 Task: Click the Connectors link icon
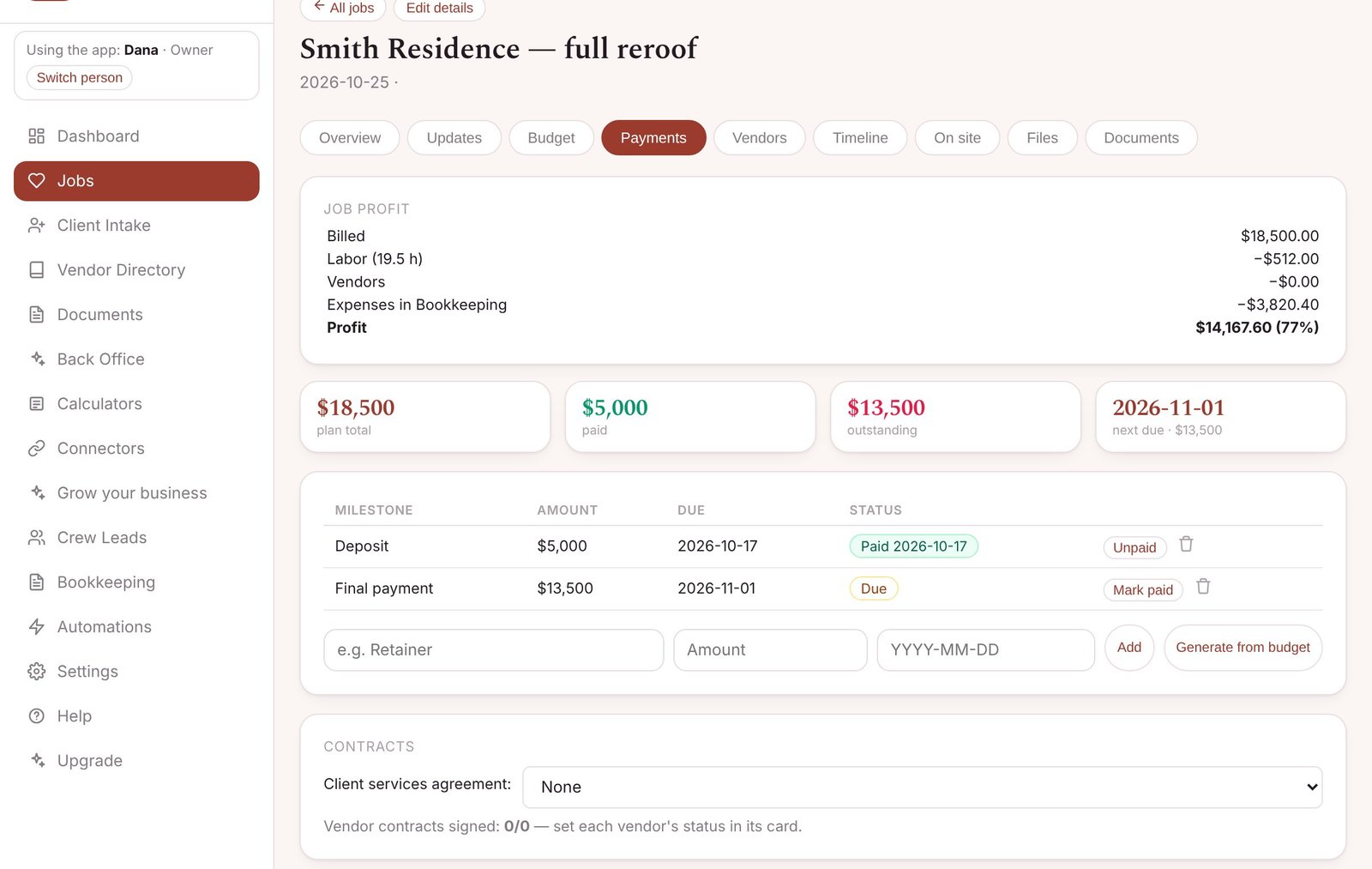click(x=36, y=449)
